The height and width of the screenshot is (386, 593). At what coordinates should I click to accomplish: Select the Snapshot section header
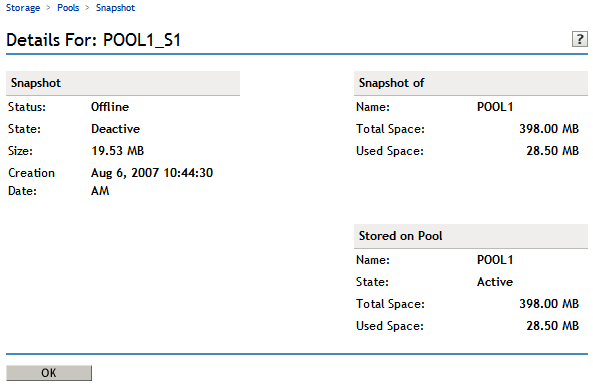[x=123, y=83]
